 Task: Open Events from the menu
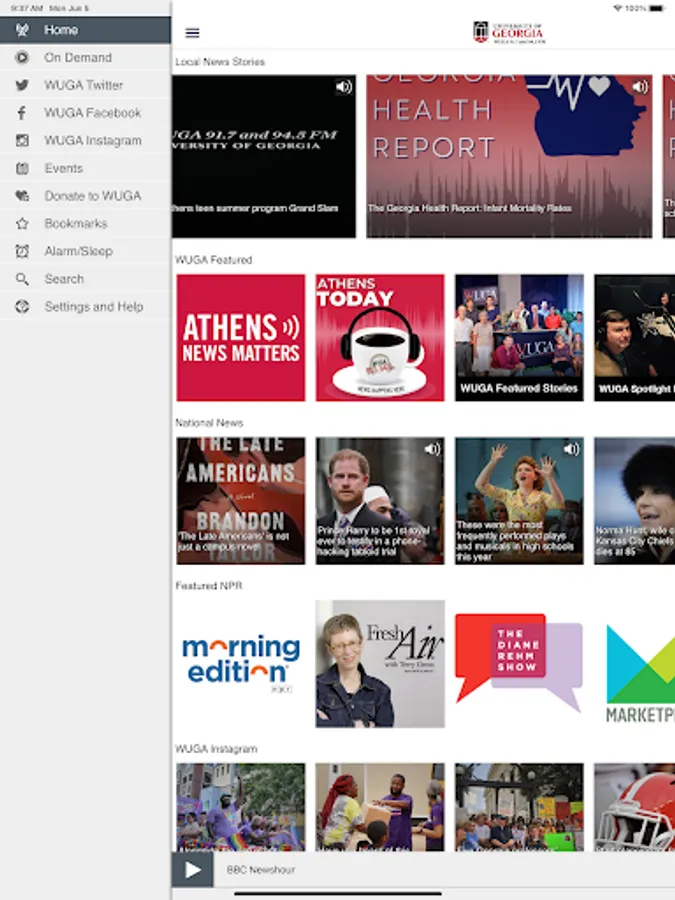(86, 168)
